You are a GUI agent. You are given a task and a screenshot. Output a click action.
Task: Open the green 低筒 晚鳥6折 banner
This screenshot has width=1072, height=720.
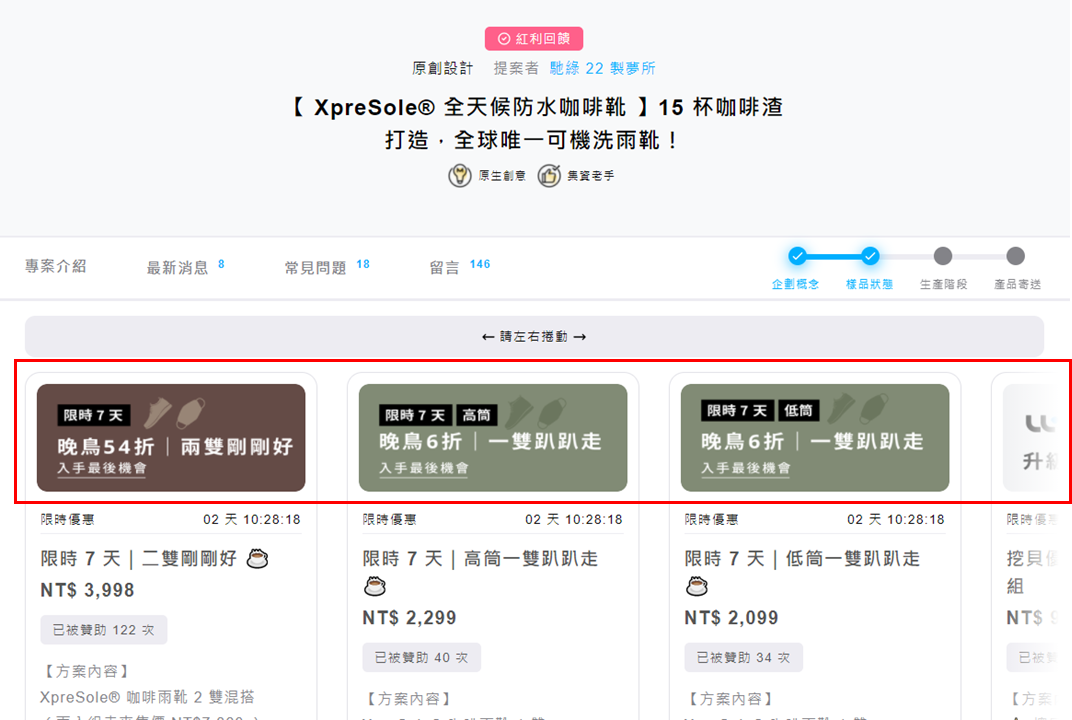[815, 438]
